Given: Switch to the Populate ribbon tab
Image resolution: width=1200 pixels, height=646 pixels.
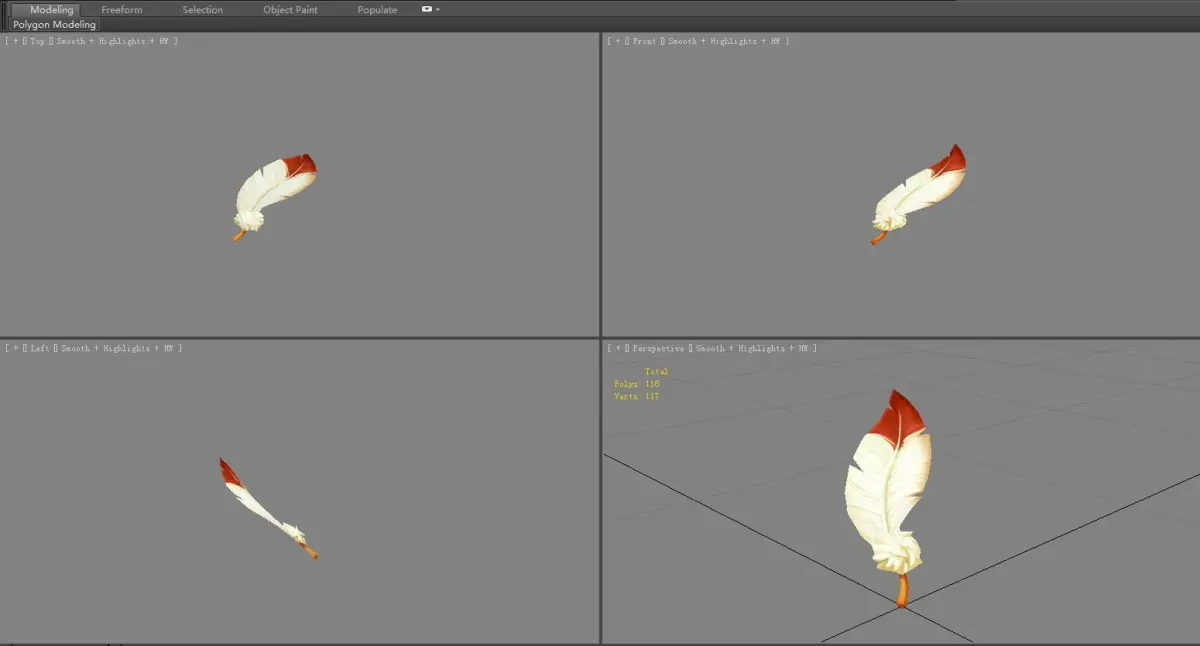Looking at the screenshot, I should [377, 9].
